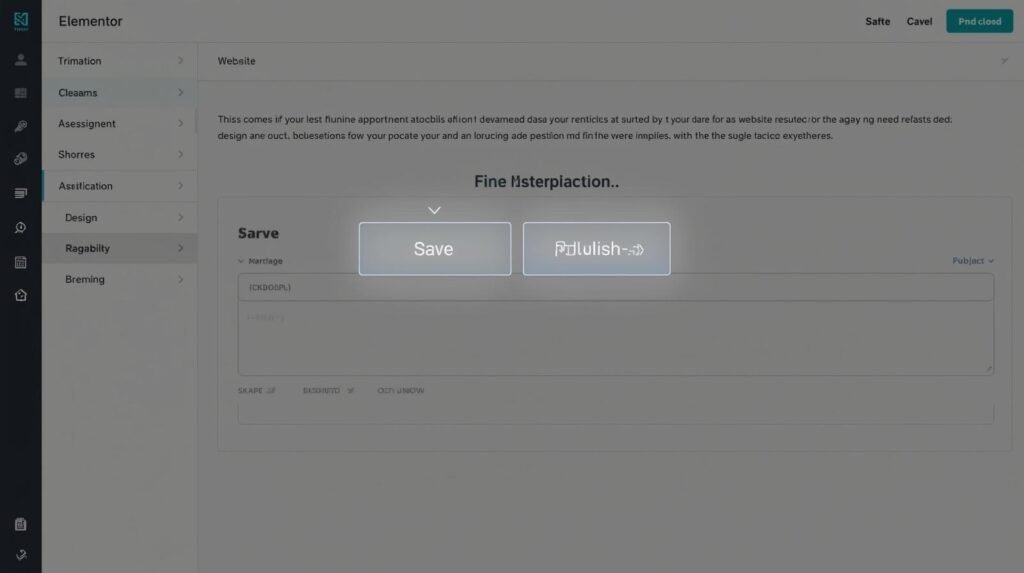
Task: Open the SKAPE dropdown below text area
Action: click(257, 391)
